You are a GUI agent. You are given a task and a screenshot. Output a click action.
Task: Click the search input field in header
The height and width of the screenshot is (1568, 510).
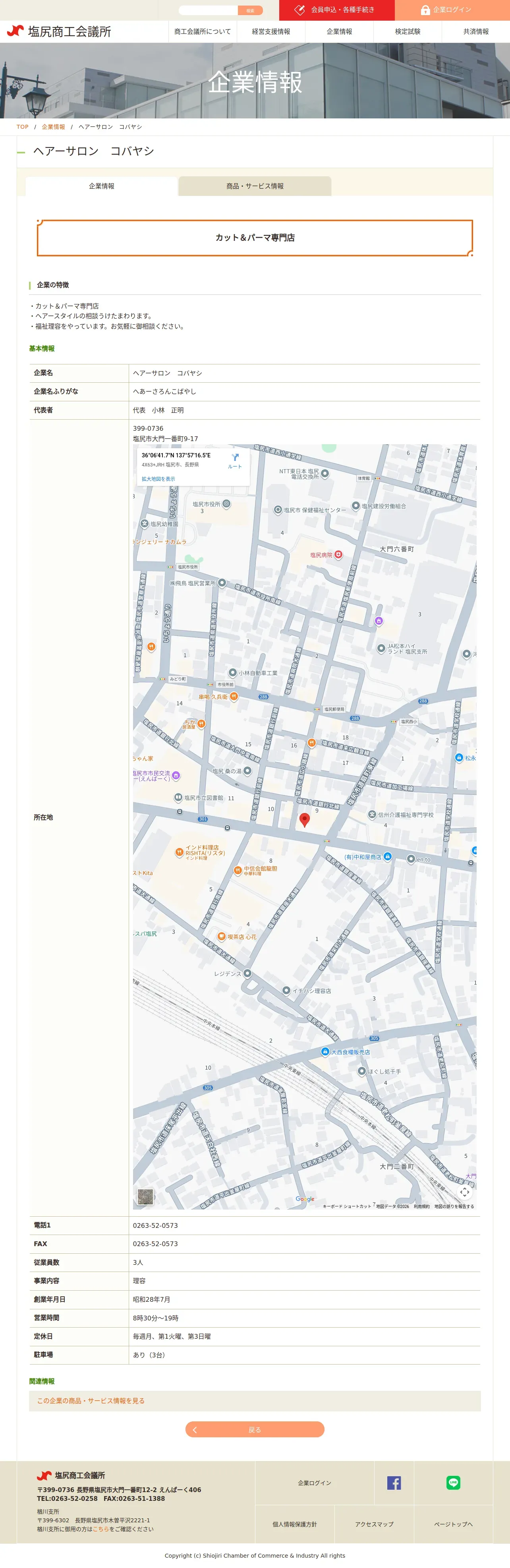208,10
